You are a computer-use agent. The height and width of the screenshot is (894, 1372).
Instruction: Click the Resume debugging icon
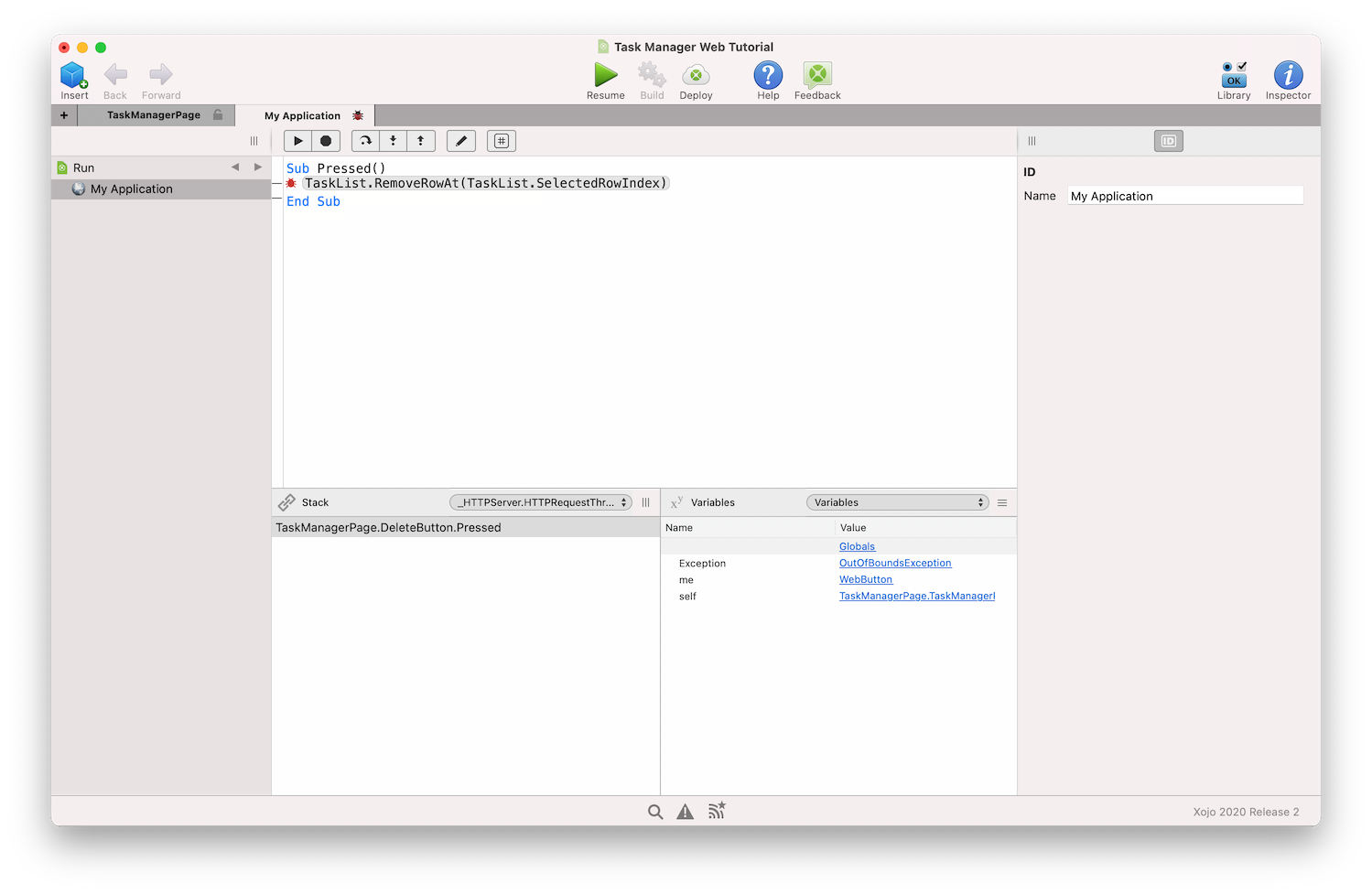coord(605,76)
